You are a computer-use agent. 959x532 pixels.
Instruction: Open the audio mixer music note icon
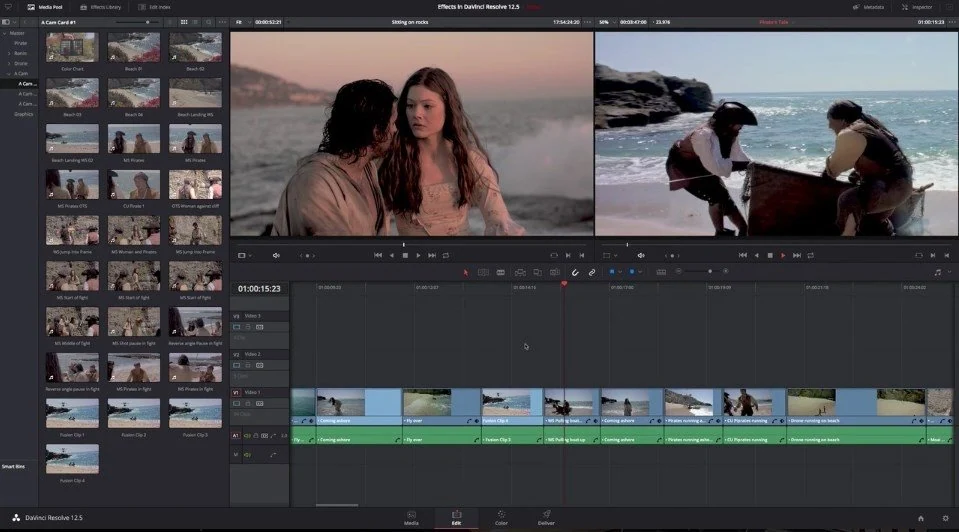pyautogui.click(x=938, y=272)
